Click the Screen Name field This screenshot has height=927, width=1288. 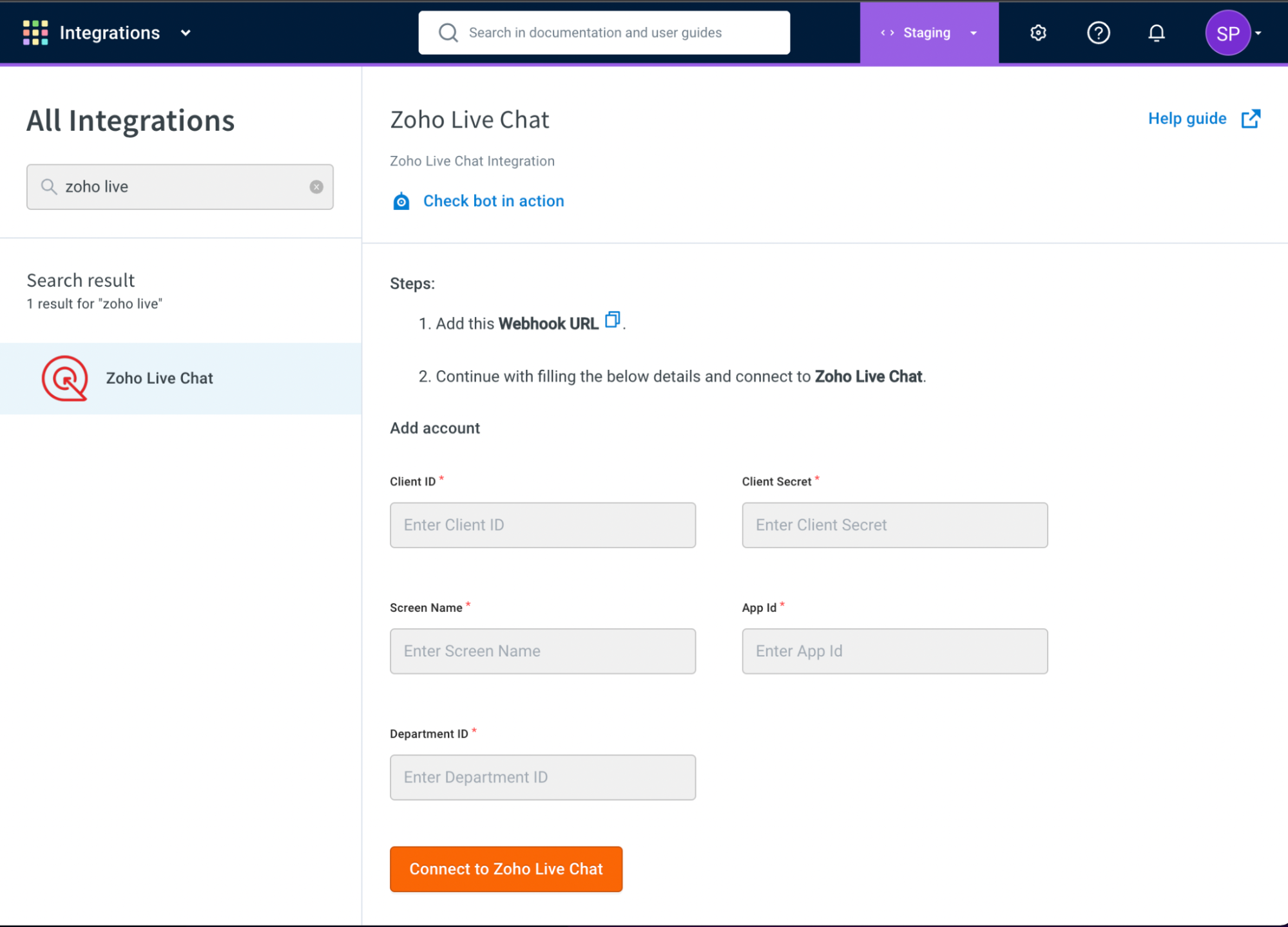pos(543,651)
